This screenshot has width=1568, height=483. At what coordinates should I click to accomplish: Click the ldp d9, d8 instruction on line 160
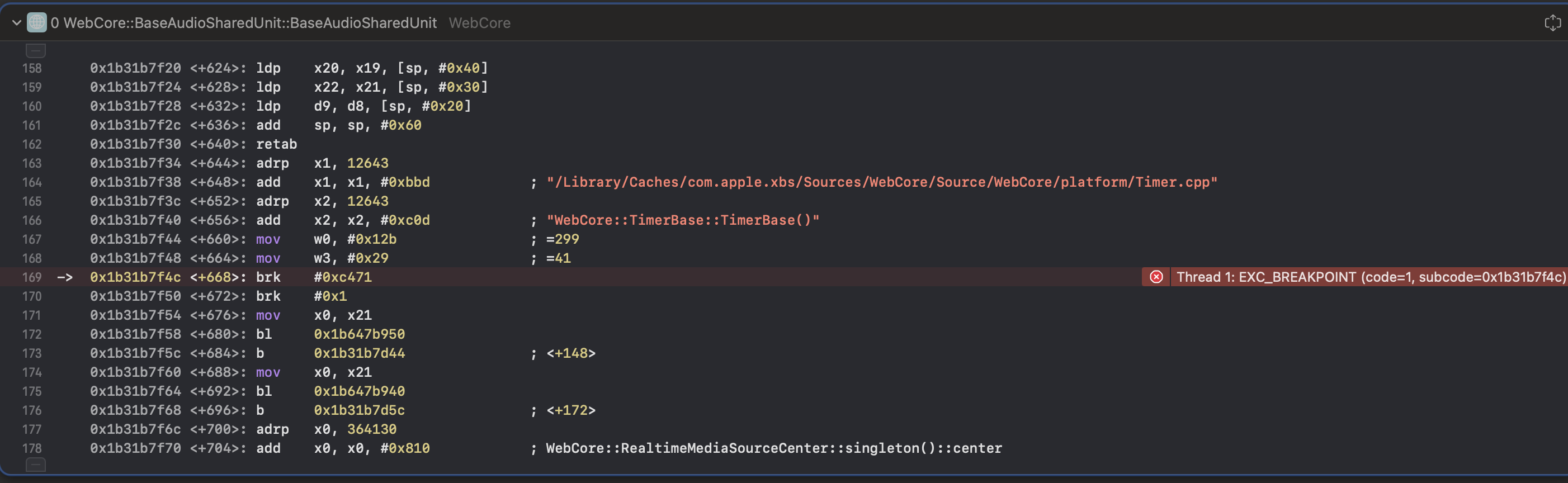(x=363, y=106)
